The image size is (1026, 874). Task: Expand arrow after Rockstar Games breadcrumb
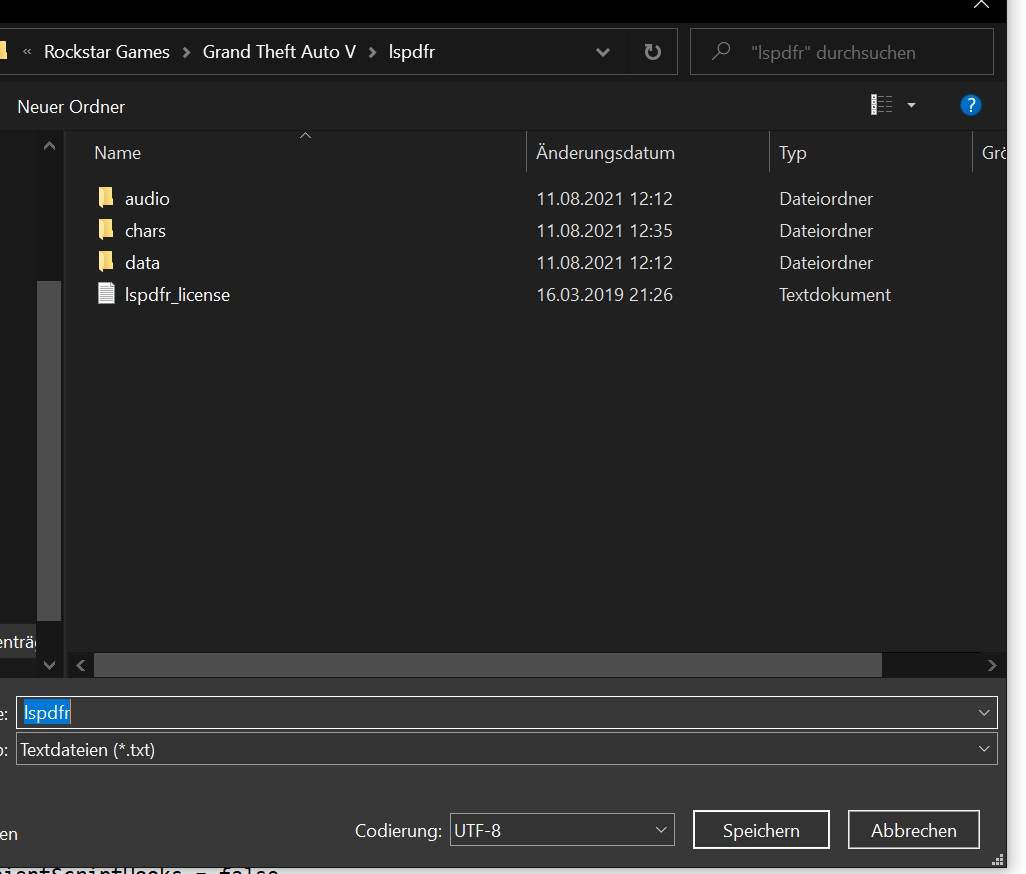(186, 52)
